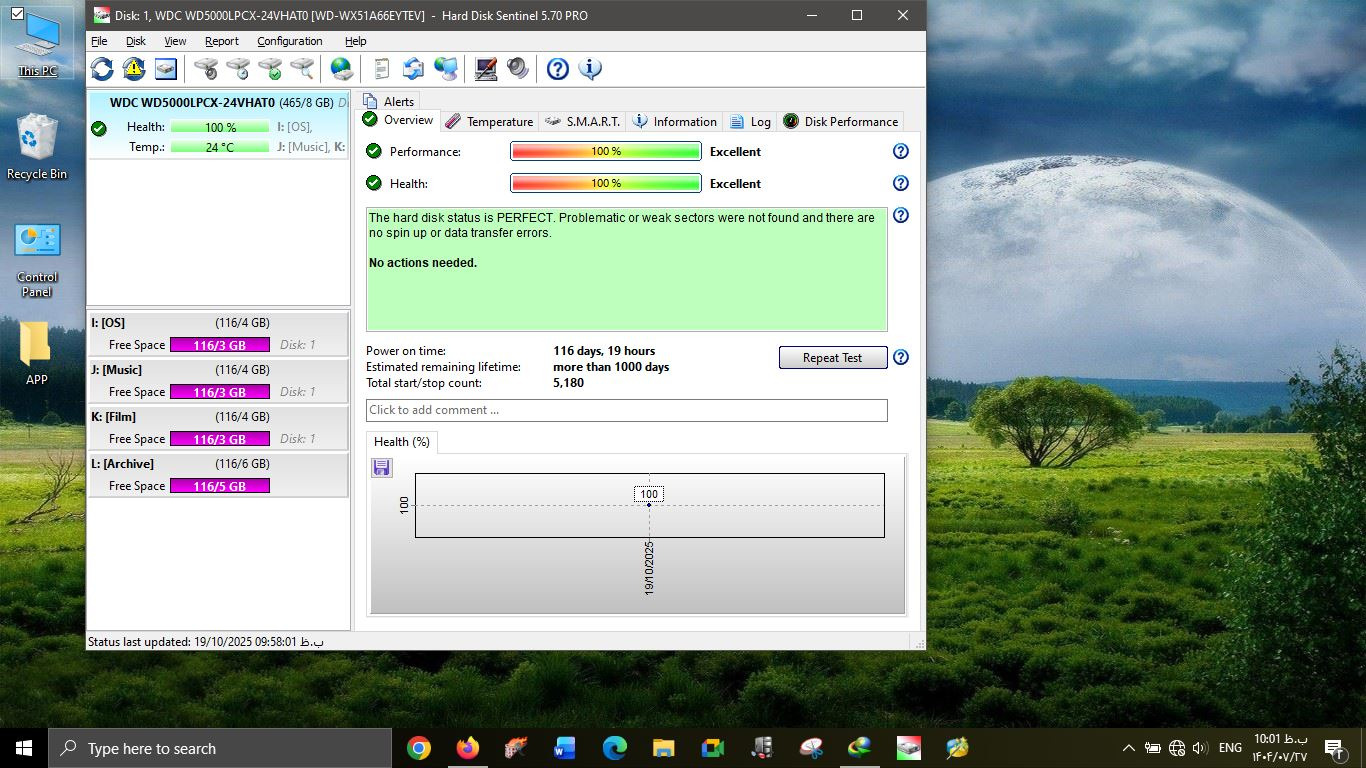Open the blue question mark Help icon
The image size is (1366, 768).
pos(558,69)
